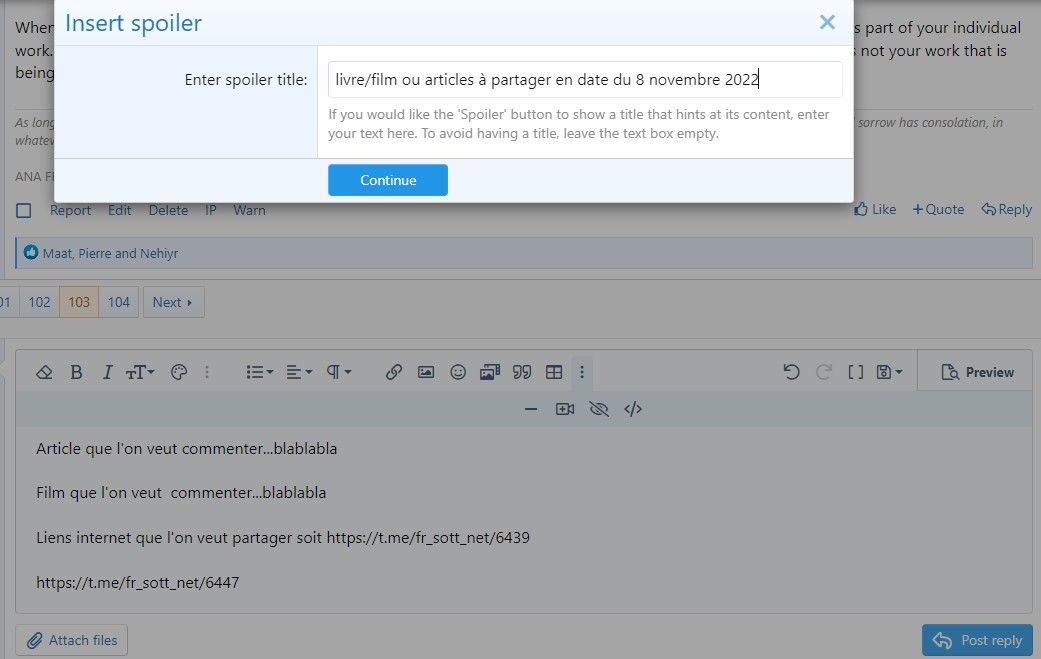
Task: Tick the post selection checkbox beside Report
Action: pos(24,210)
